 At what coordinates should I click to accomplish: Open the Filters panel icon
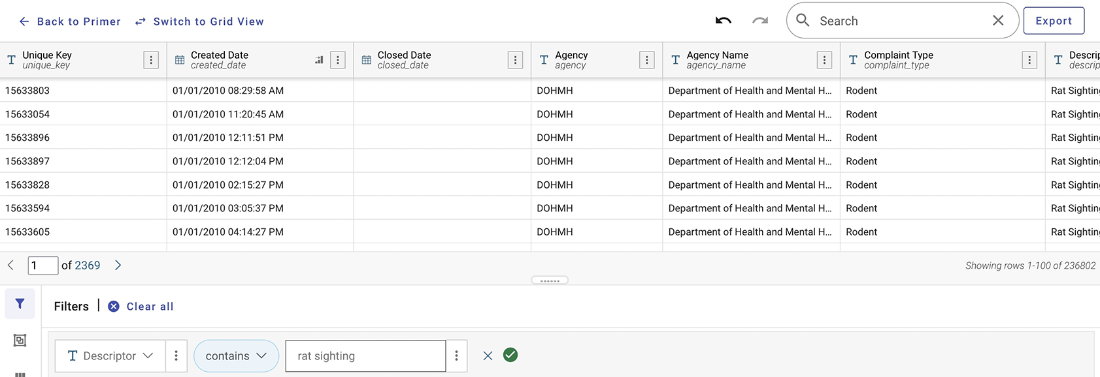point(20,304)
